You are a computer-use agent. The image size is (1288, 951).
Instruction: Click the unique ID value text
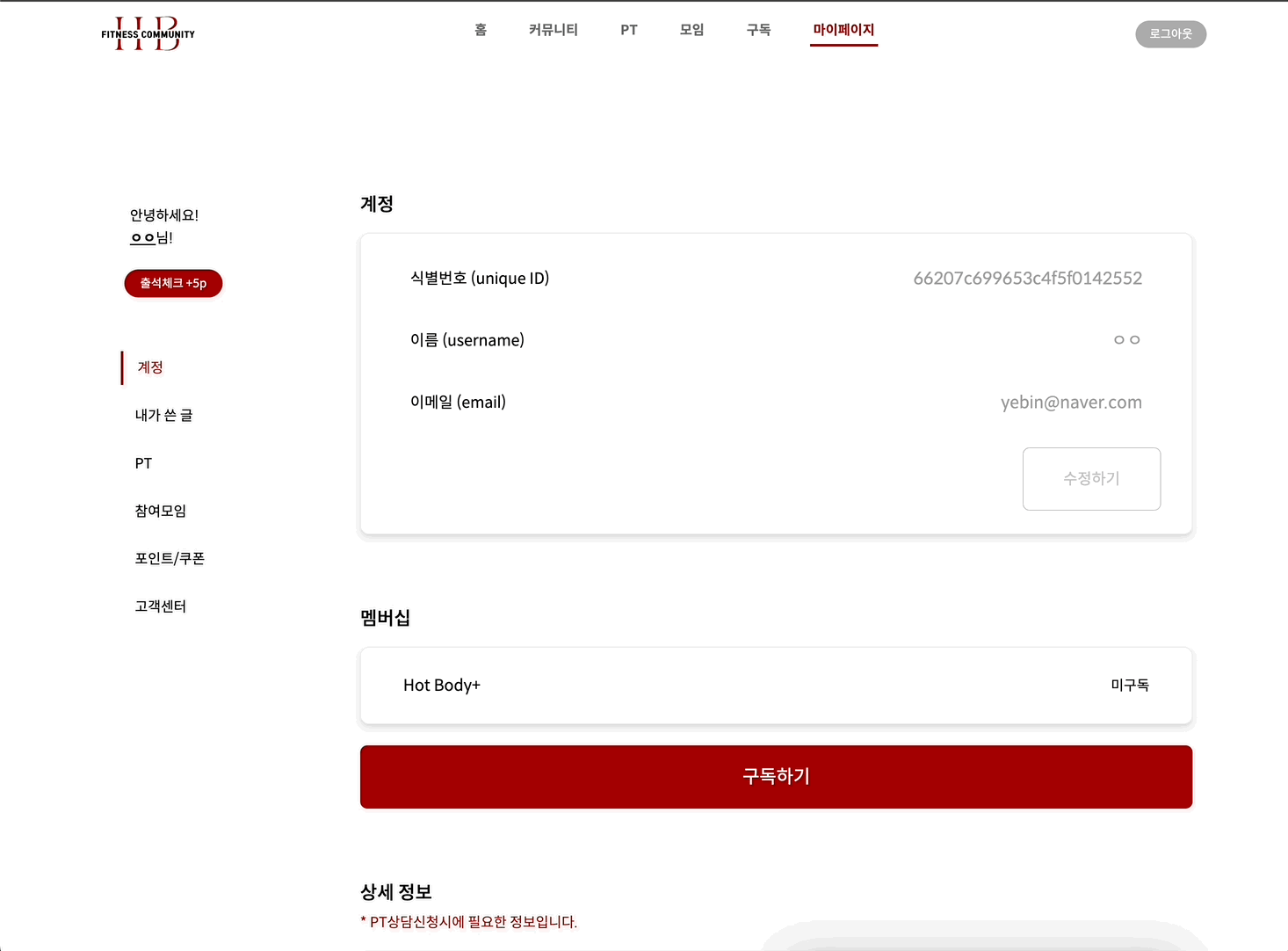pos(1027,279)
